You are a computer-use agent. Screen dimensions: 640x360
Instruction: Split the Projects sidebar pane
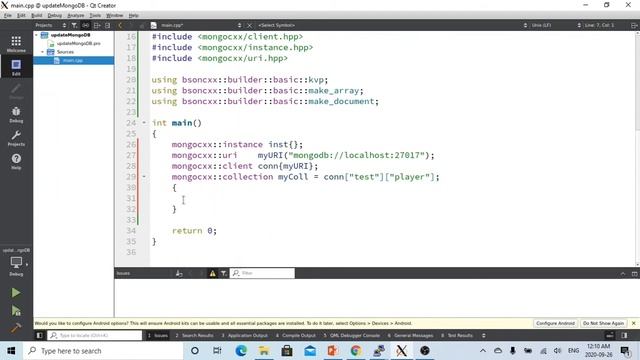tap(97, 25)
